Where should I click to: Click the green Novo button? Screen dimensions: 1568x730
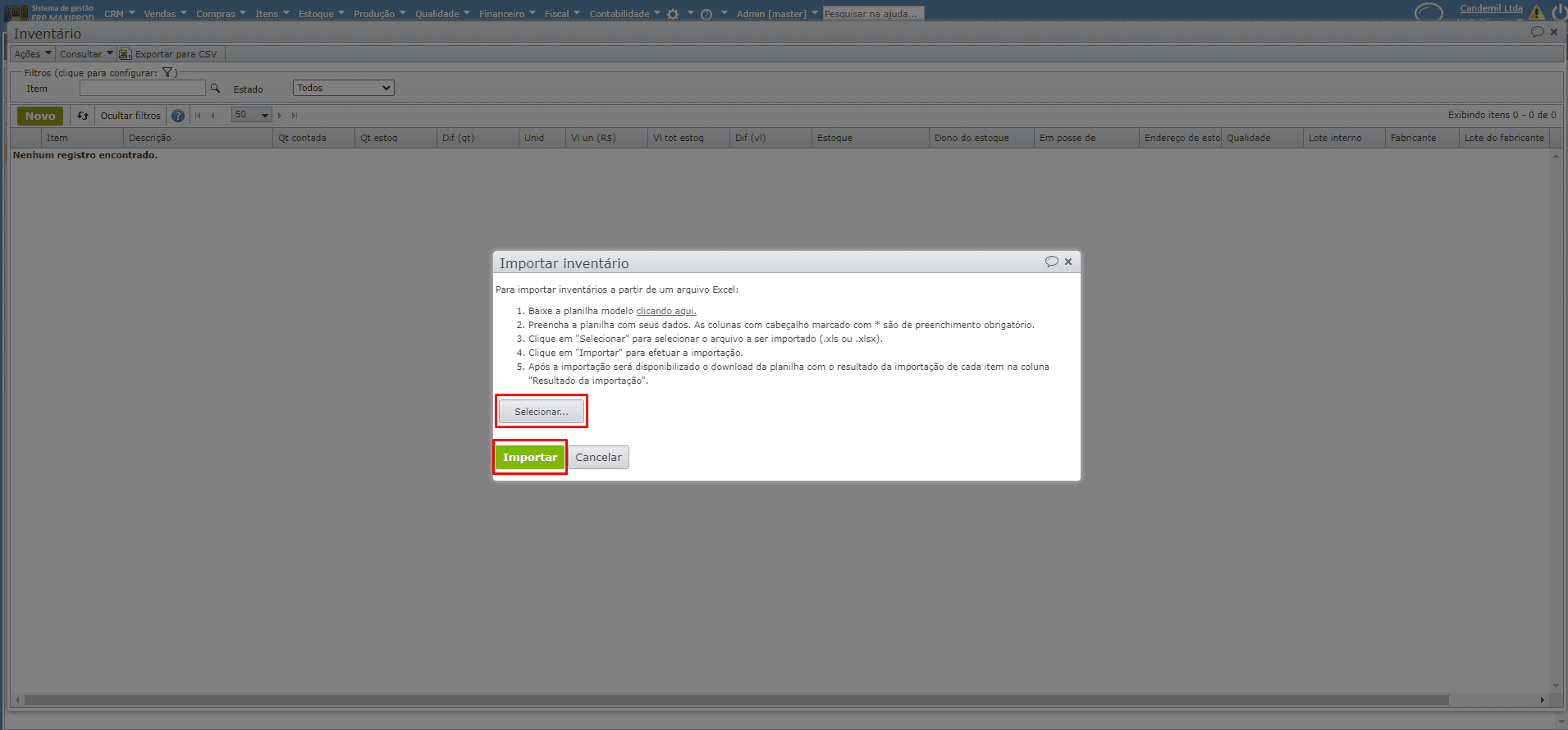coord(40,116)
